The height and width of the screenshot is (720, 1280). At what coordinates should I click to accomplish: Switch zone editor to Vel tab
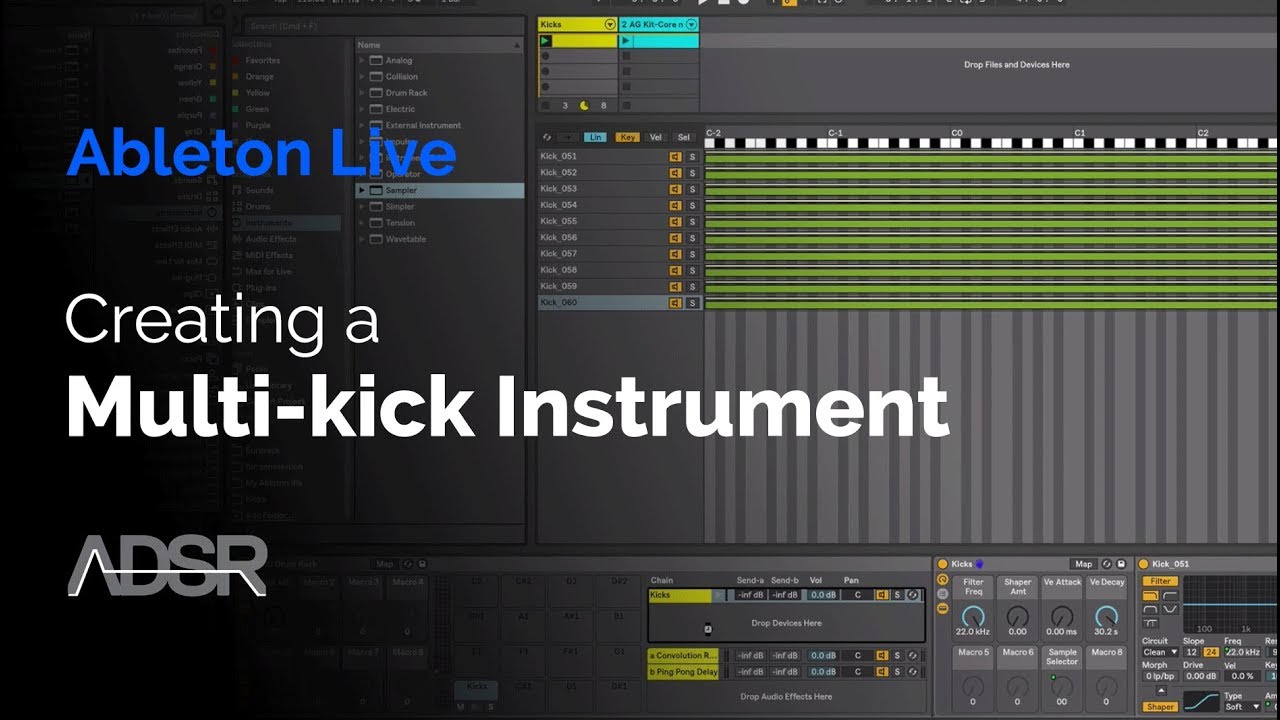(x=656, y=137)
